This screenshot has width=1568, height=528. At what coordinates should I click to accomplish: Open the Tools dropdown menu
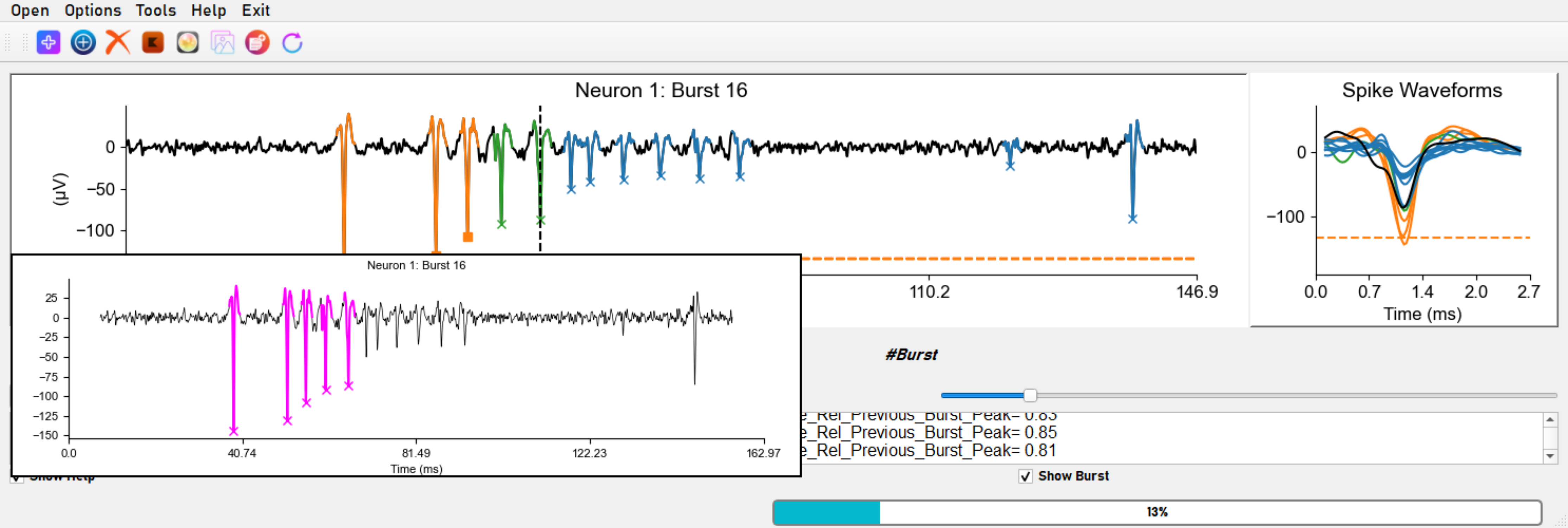156,10
